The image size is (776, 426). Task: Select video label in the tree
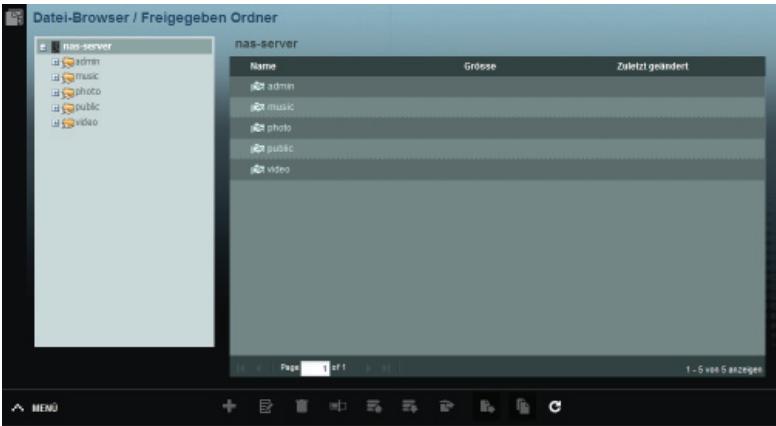pyautogui.click(x=87, y=122)
